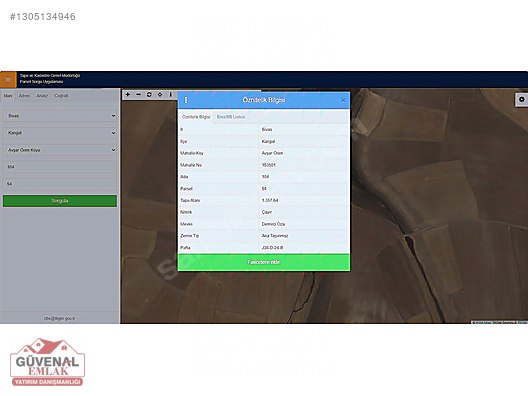528x396 pixels.
Task: Zoom in with the plus icon
Action: (128, 95)
